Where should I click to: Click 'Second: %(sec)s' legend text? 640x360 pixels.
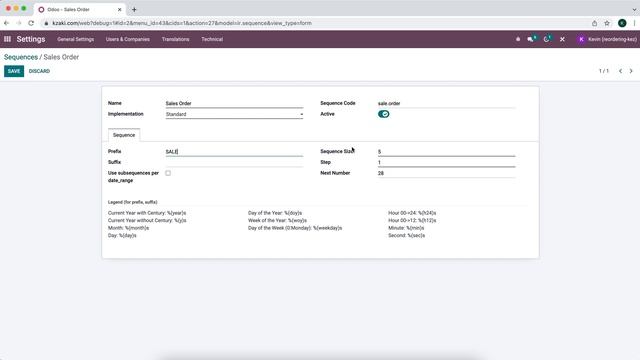tap(407, 236)
